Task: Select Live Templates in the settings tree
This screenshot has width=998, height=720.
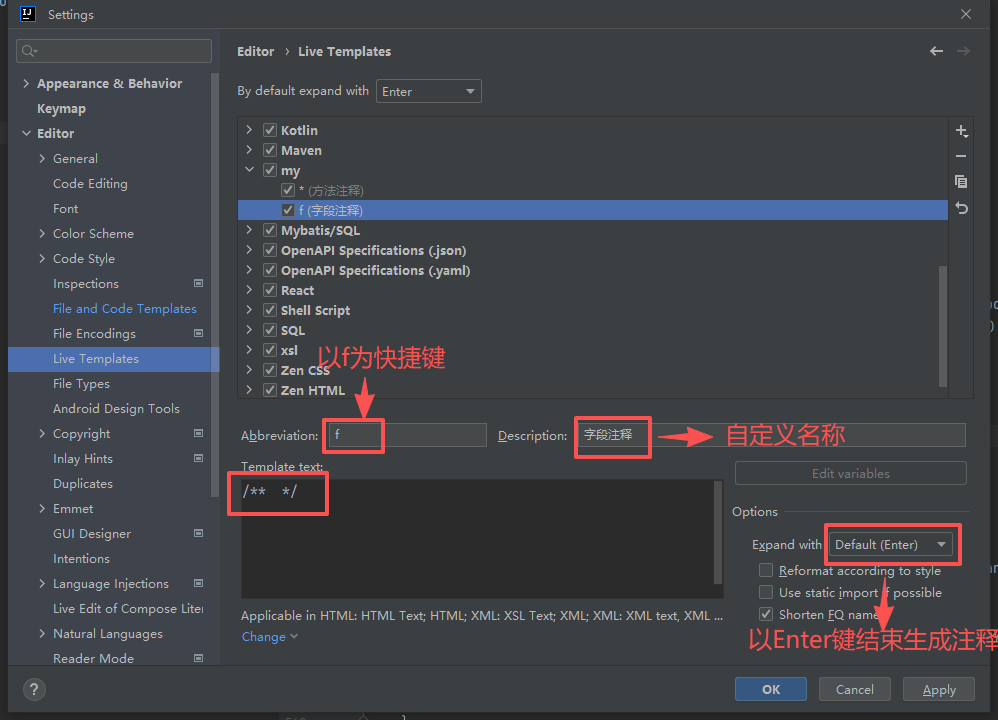Action: coord(113,358)
